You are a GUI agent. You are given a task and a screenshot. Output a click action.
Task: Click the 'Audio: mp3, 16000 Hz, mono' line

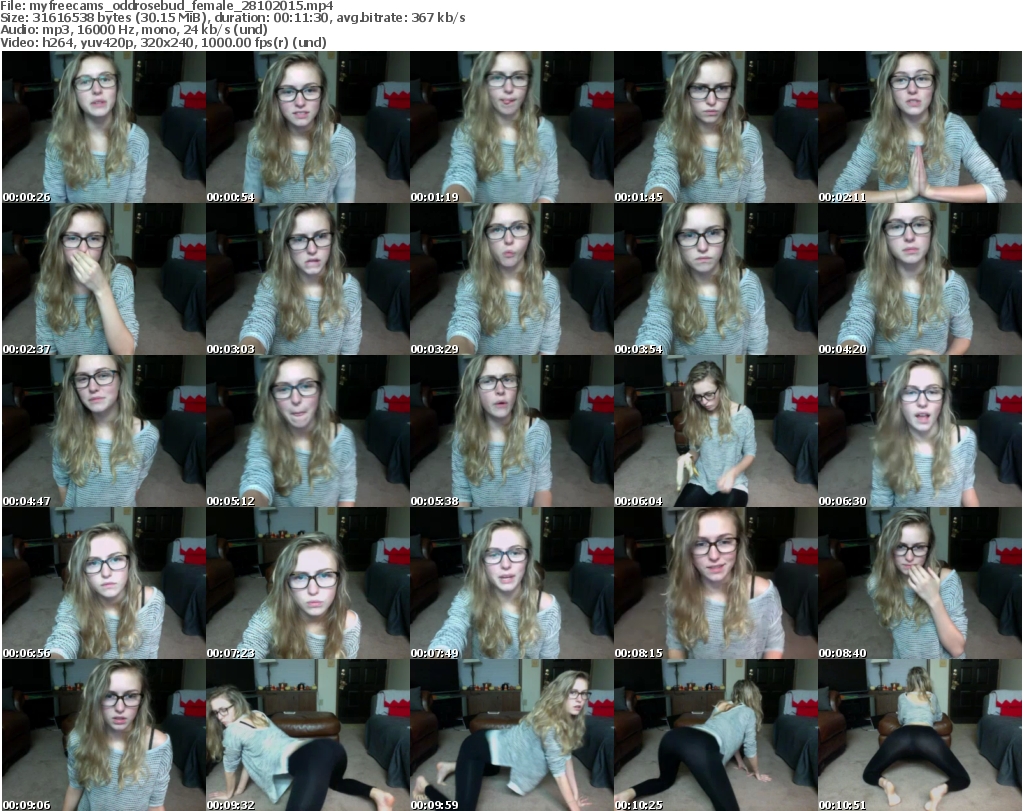[134, 30]
